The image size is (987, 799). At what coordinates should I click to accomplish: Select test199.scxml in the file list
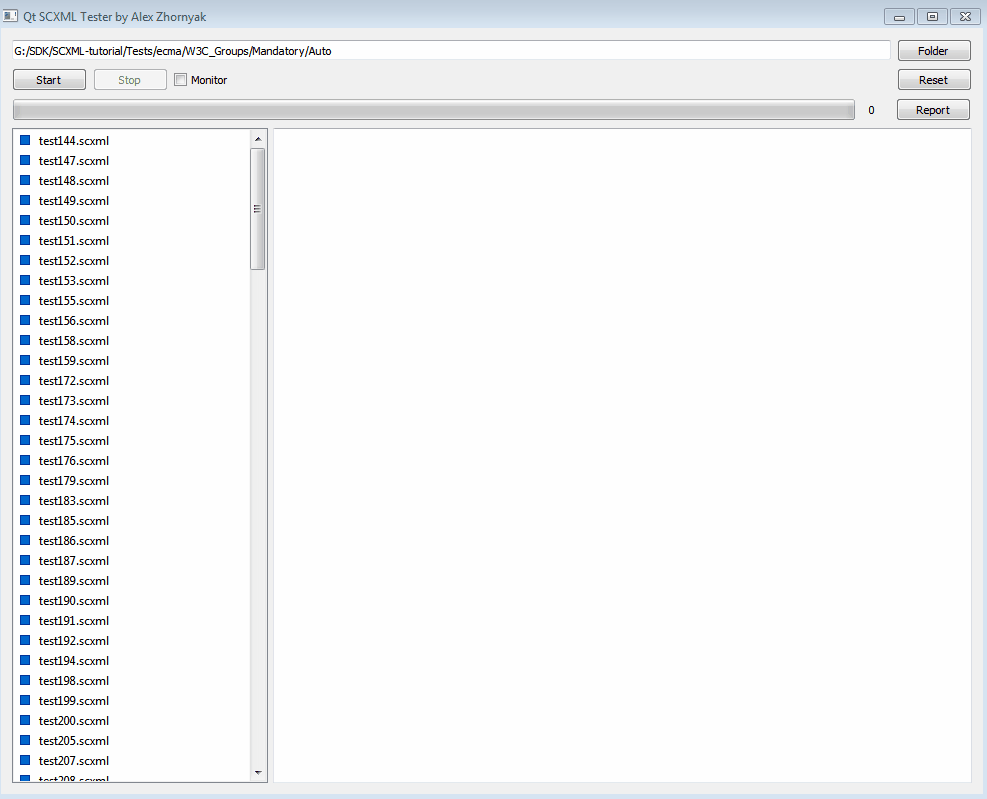click(74, 701)
